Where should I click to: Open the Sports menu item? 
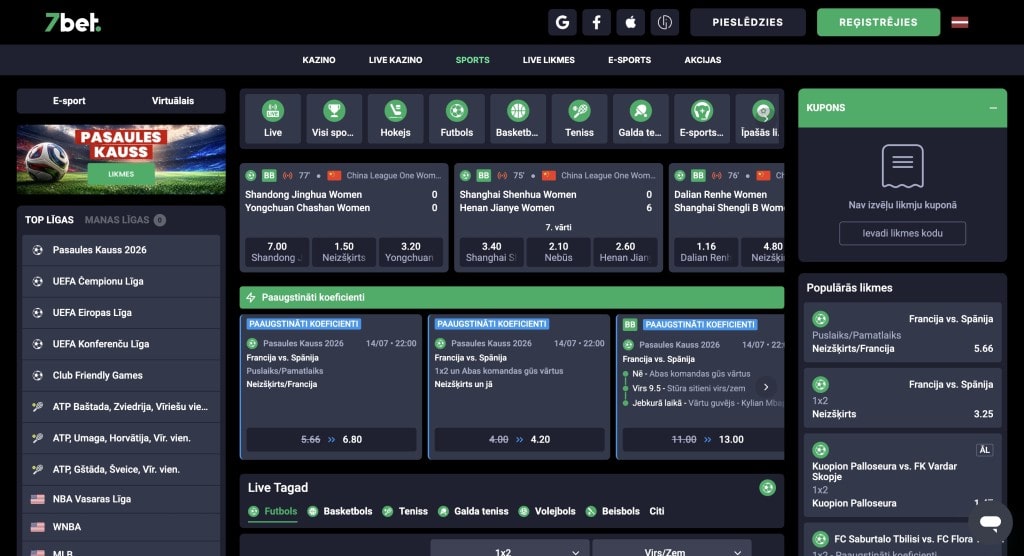pos(472,60)
